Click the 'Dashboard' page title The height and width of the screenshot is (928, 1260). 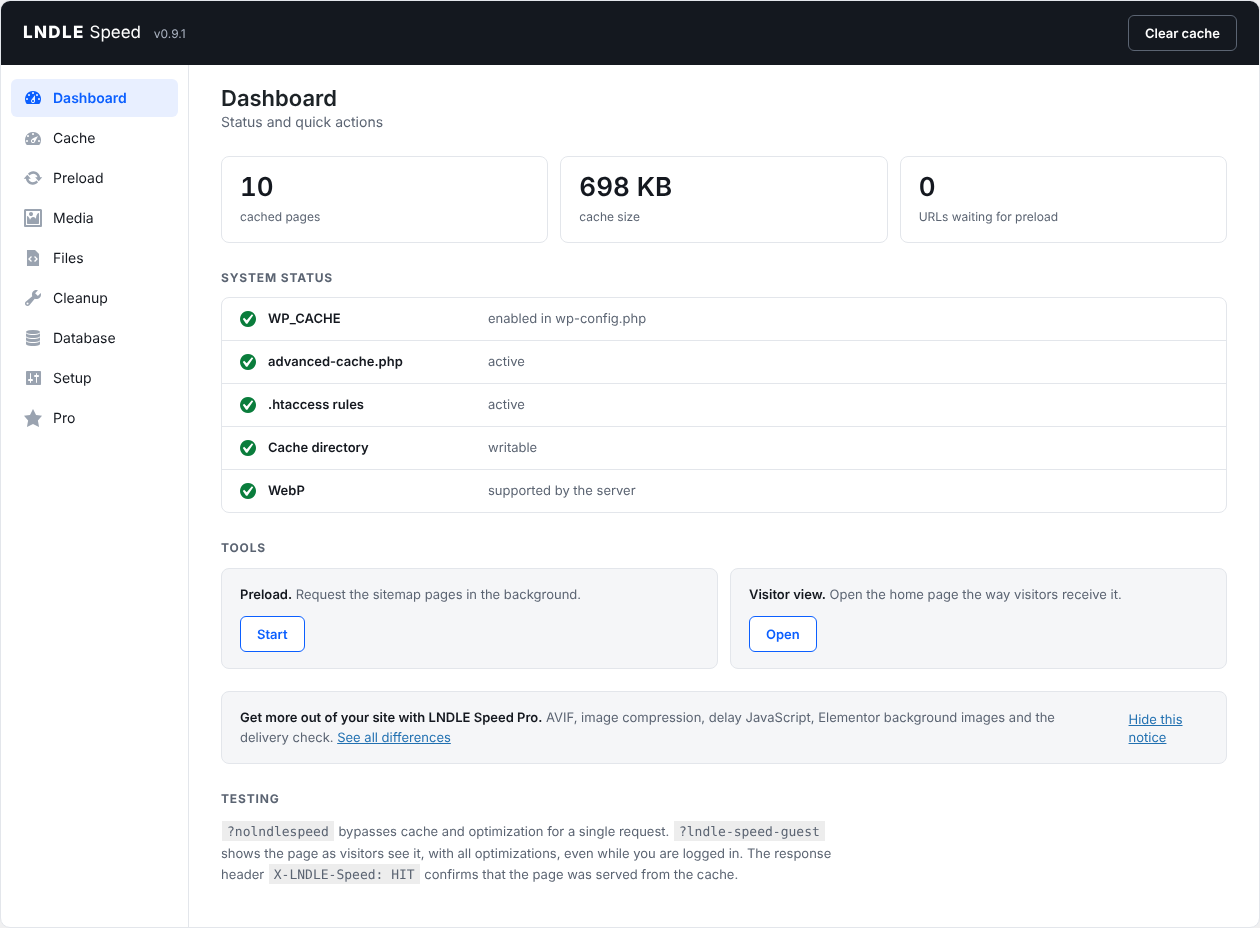279,98
